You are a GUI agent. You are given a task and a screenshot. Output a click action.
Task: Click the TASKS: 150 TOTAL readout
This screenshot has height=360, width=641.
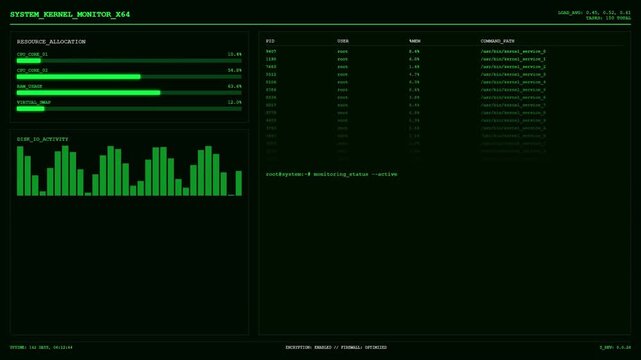[608, 18]
